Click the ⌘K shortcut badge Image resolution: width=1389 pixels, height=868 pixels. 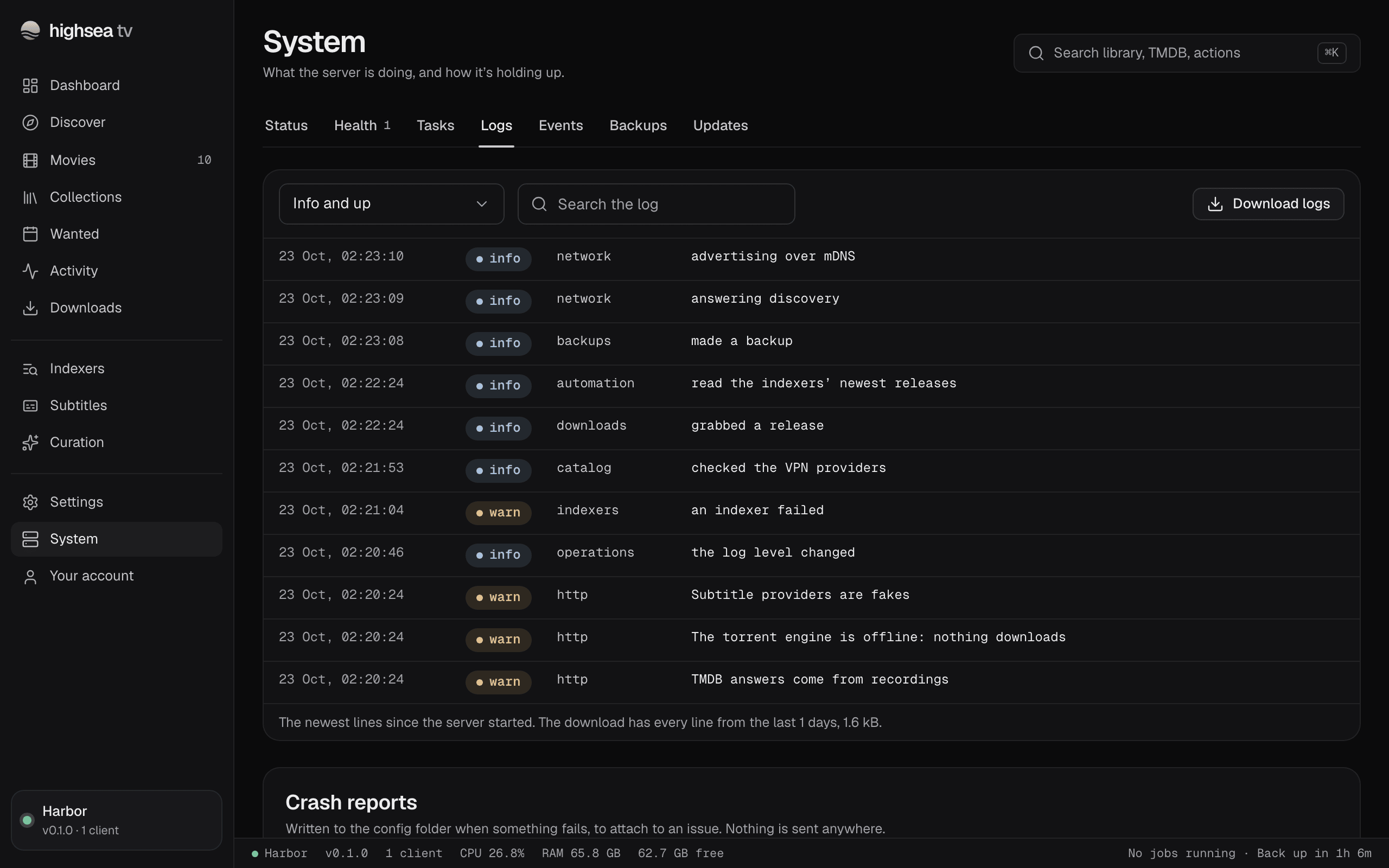pyautogui.click(x=1331, y=53)
